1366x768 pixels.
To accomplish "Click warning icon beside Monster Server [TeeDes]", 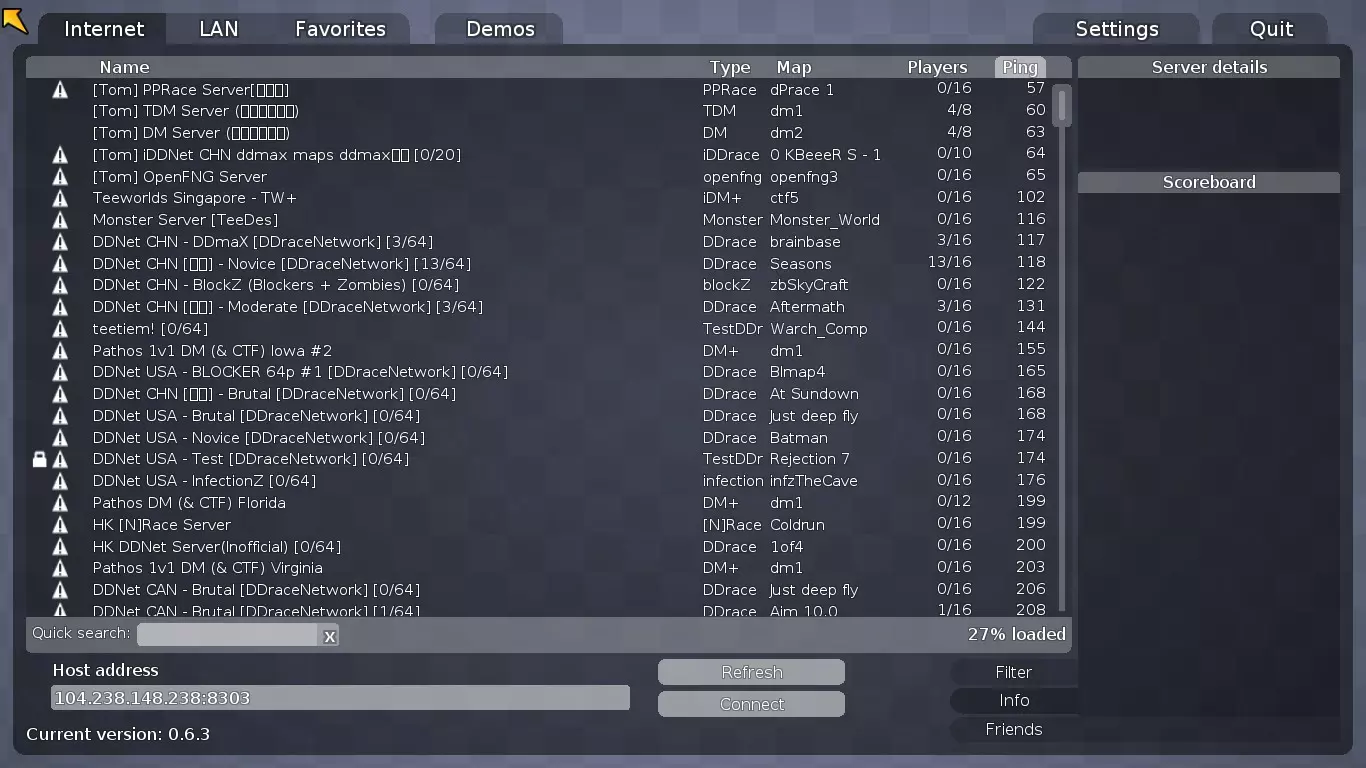I will [60, 220].
